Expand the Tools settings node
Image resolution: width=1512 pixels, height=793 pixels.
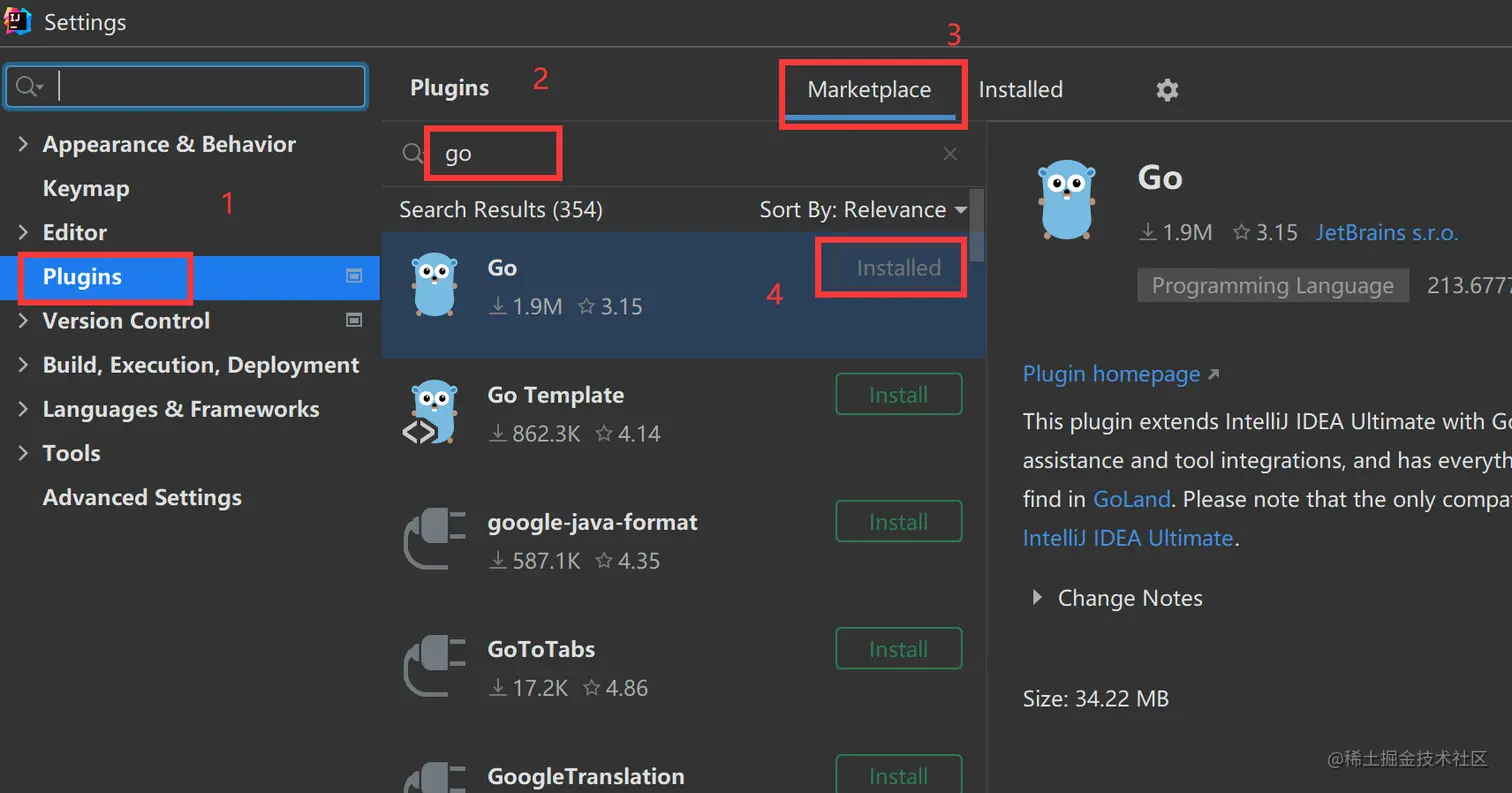(x=23, y=453)
